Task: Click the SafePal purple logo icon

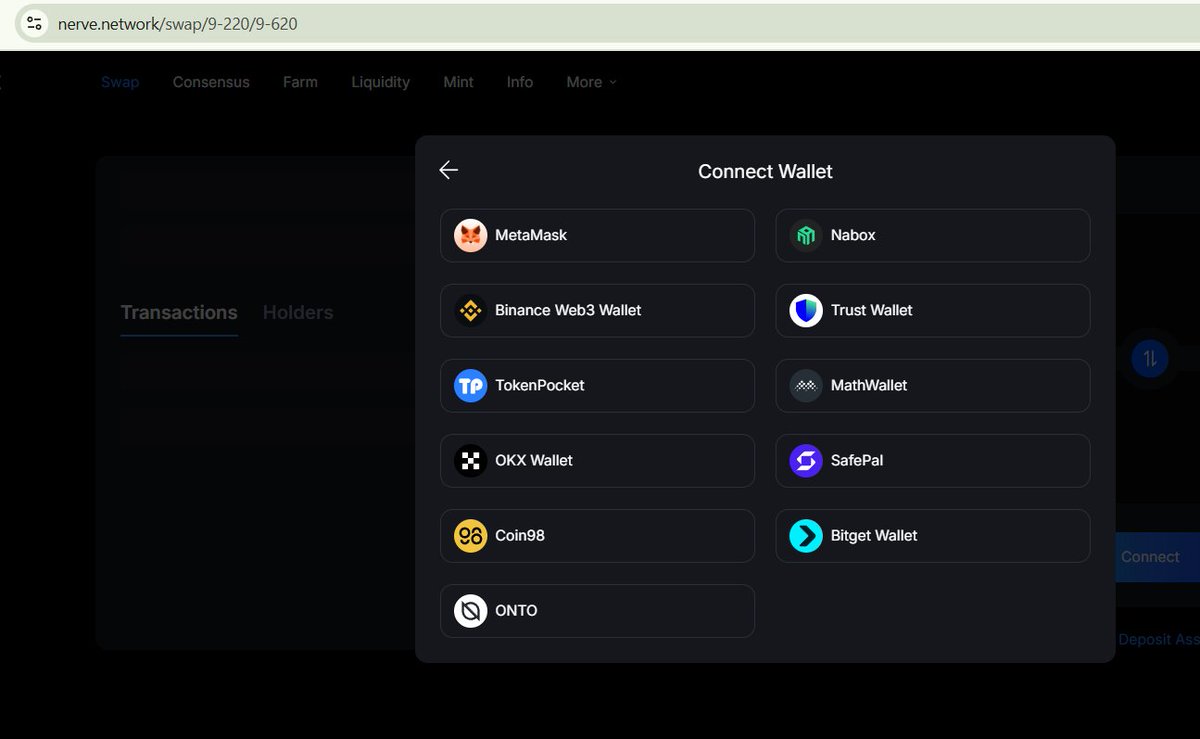Action: [806, 460]
